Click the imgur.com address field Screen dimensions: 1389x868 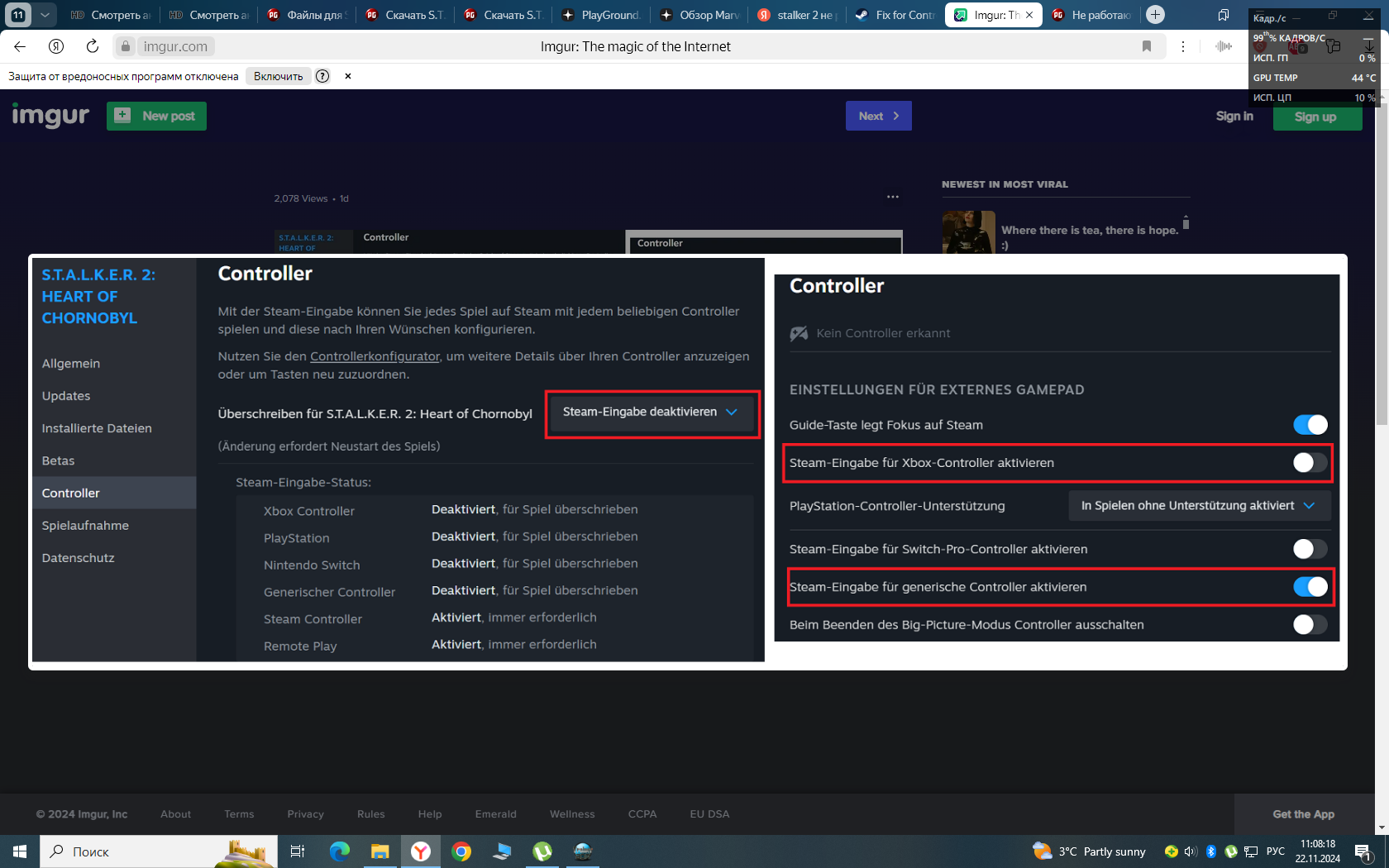[x=175, y=46]
